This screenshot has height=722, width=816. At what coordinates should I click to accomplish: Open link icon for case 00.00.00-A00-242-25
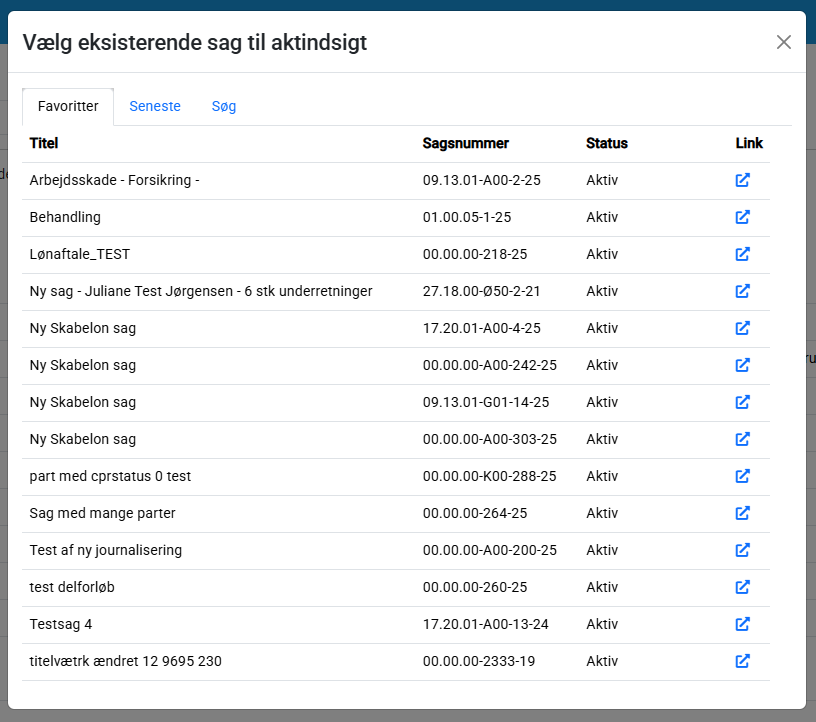pyautogui.click(x=742, y=365)
